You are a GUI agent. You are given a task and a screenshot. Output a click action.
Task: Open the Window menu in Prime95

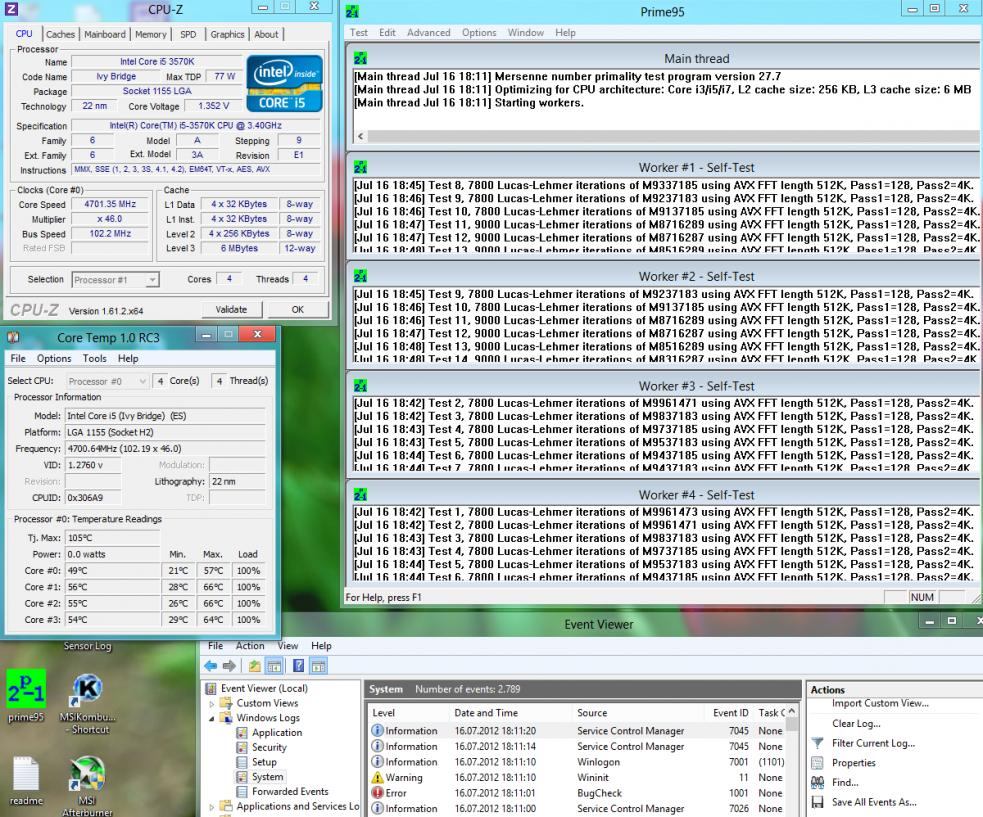pos(525,33)
